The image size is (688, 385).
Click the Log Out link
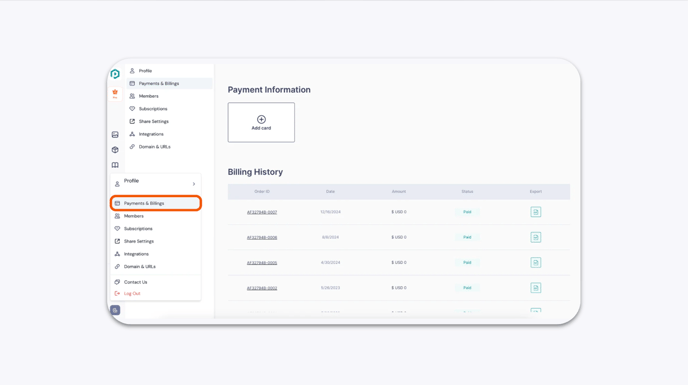coord(132,294)
